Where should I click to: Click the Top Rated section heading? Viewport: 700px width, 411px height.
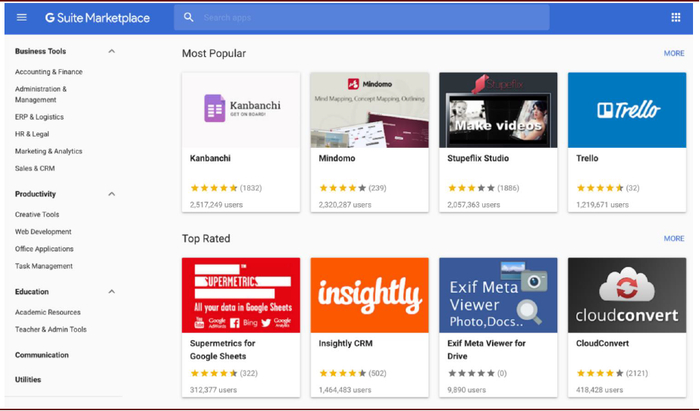(x=206, y=239)
